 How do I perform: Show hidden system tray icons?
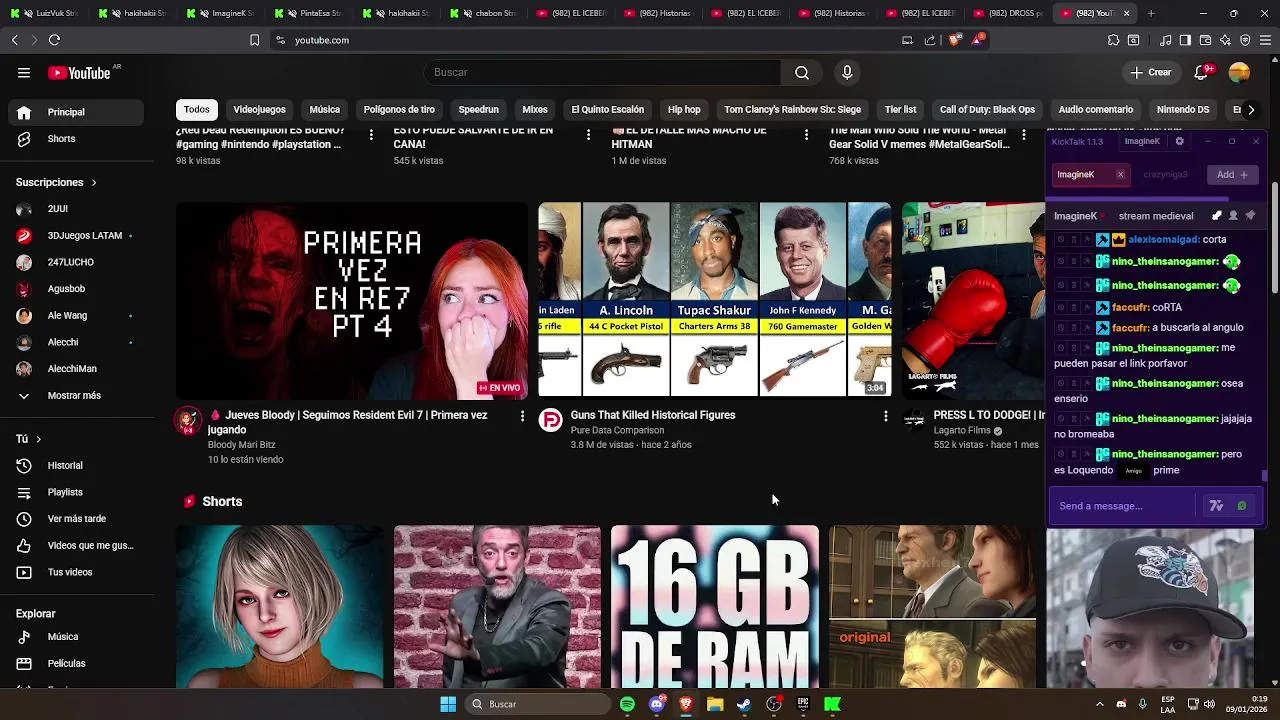pyautogui.click(x=1100, y=704)
